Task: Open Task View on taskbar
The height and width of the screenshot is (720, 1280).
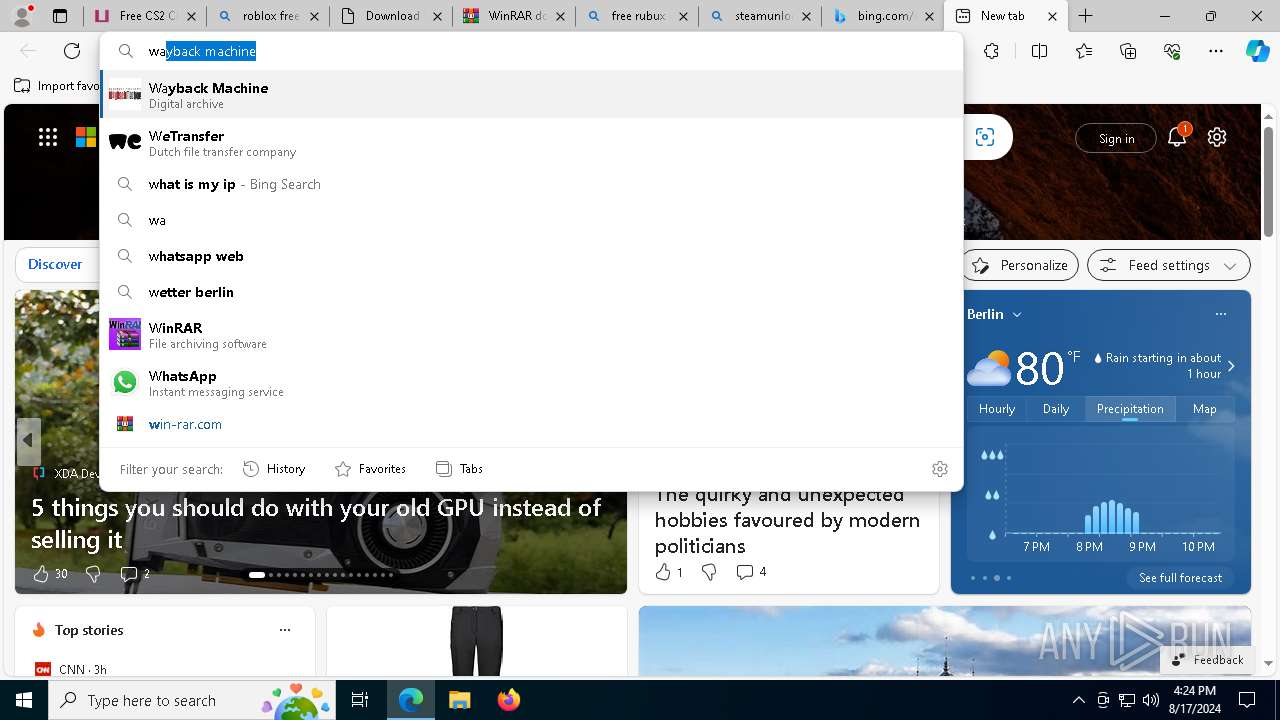Action: click(360, 700)
